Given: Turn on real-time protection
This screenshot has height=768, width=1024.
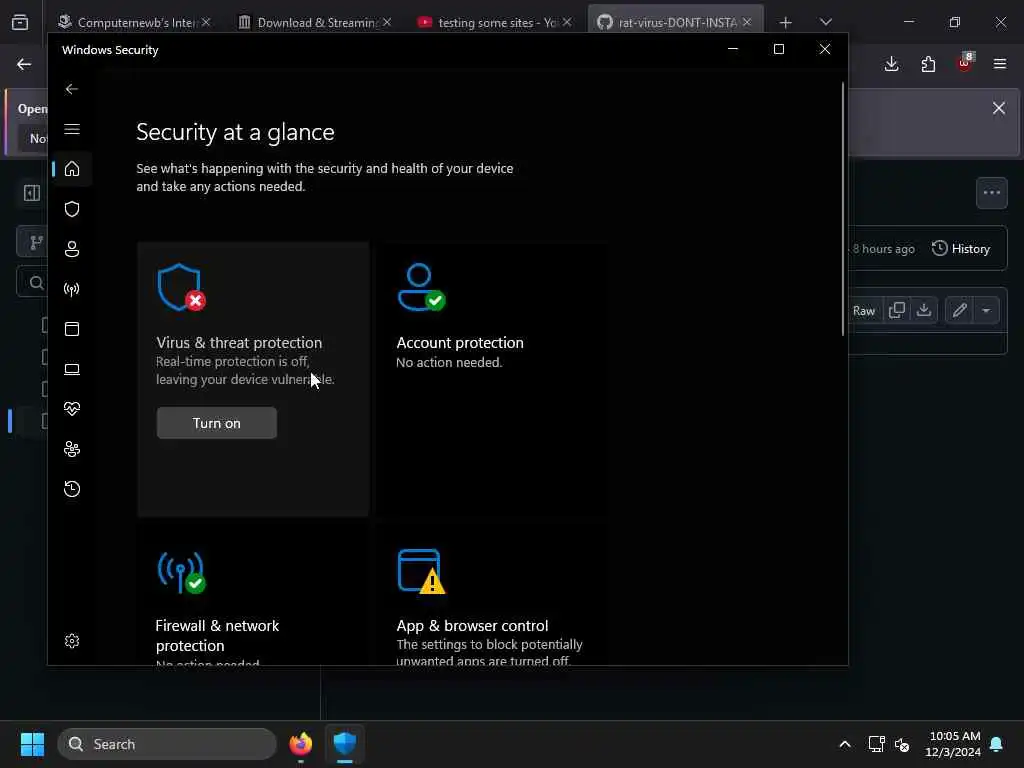Looking at the screenshot, I should pos(217,423).
